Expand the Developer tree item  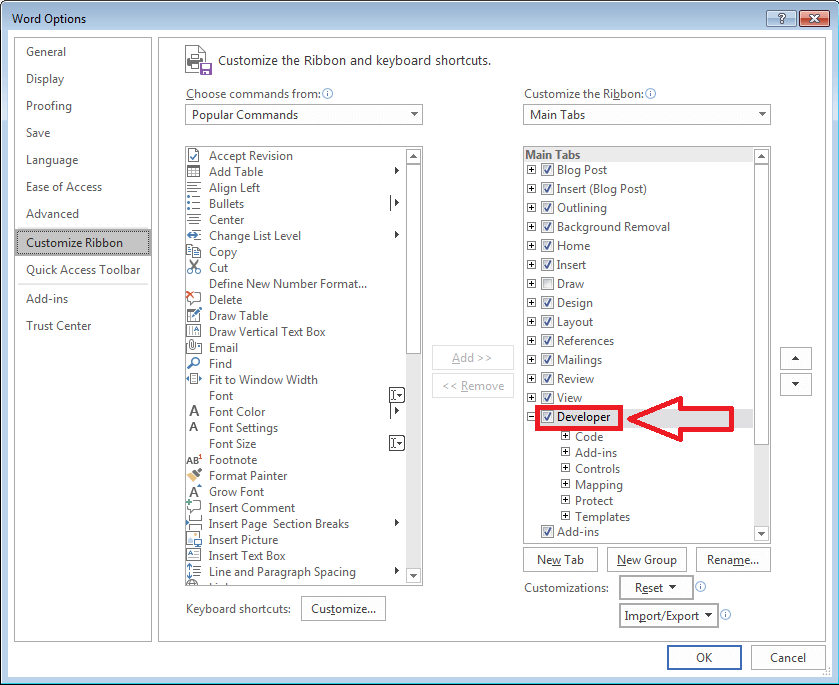(x=530, y=417)
